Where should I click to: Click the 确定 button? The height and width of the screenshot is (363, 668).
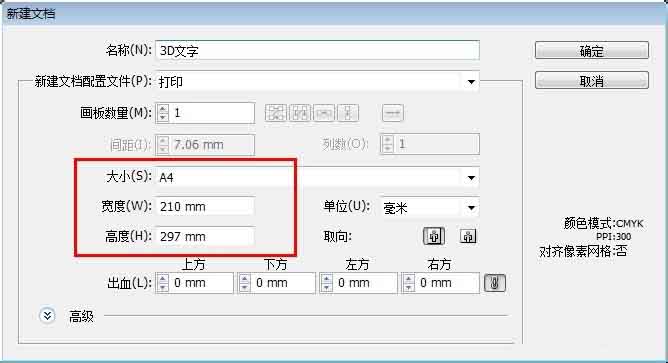pyautogui.click(x=592, y=50)
